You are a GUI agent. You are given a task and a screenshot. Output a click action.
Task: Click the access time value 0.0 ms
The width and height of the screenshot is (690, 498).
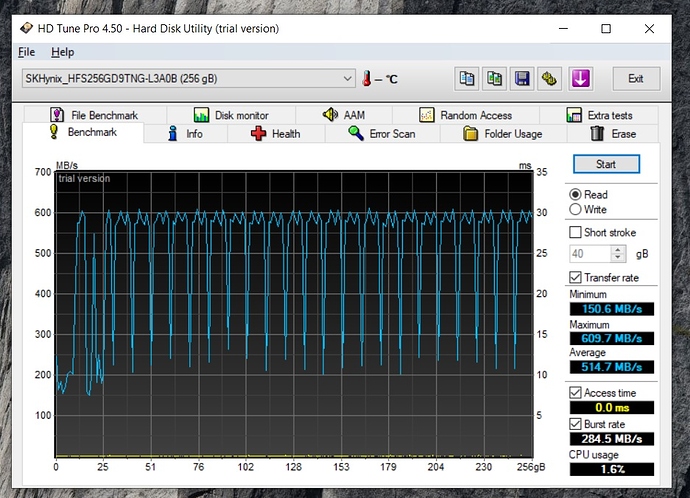tap(612, 407)
